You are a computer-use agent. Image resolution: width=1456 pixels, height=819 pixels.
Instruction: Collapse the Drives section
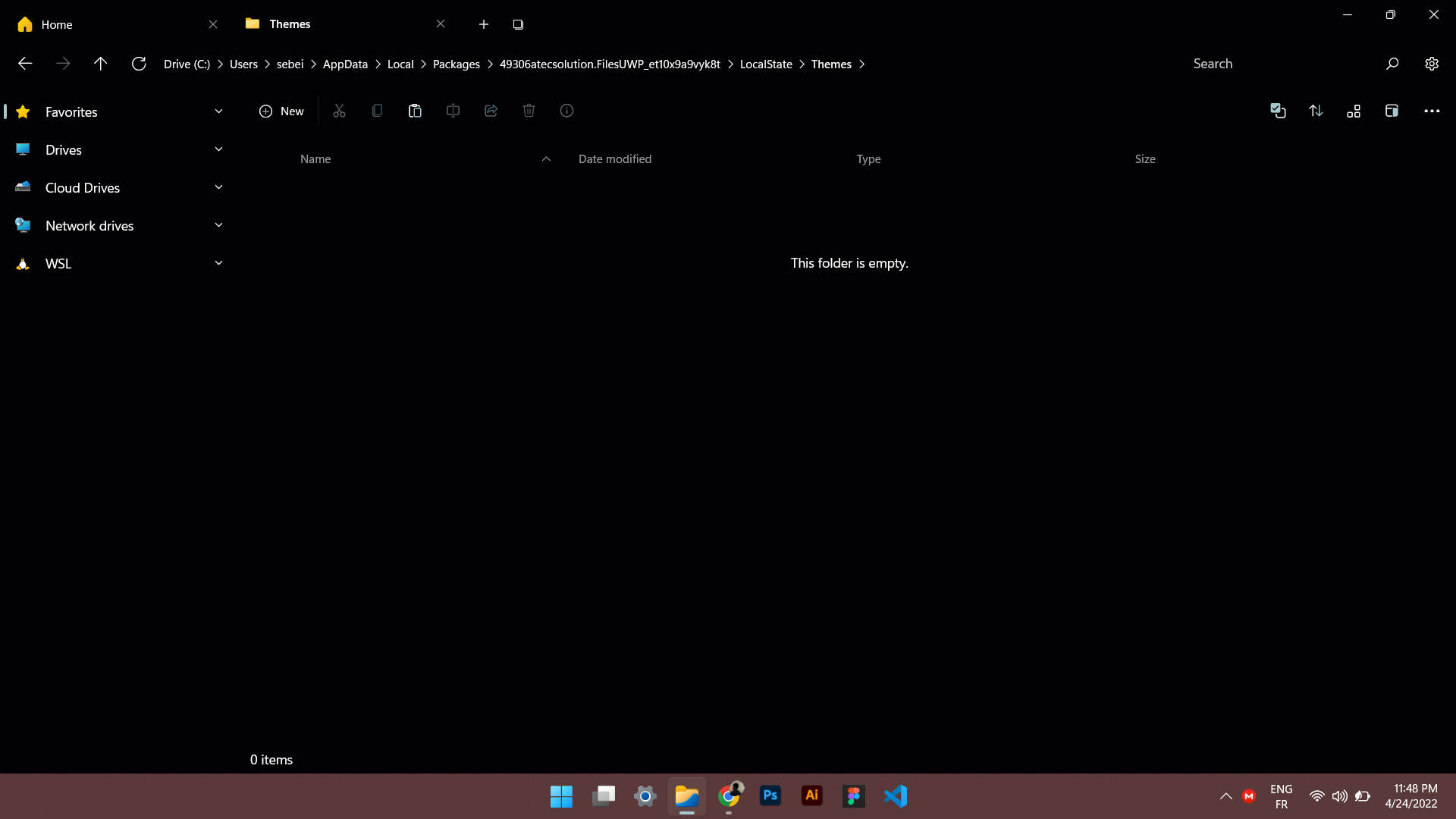[x=218, y=149]
